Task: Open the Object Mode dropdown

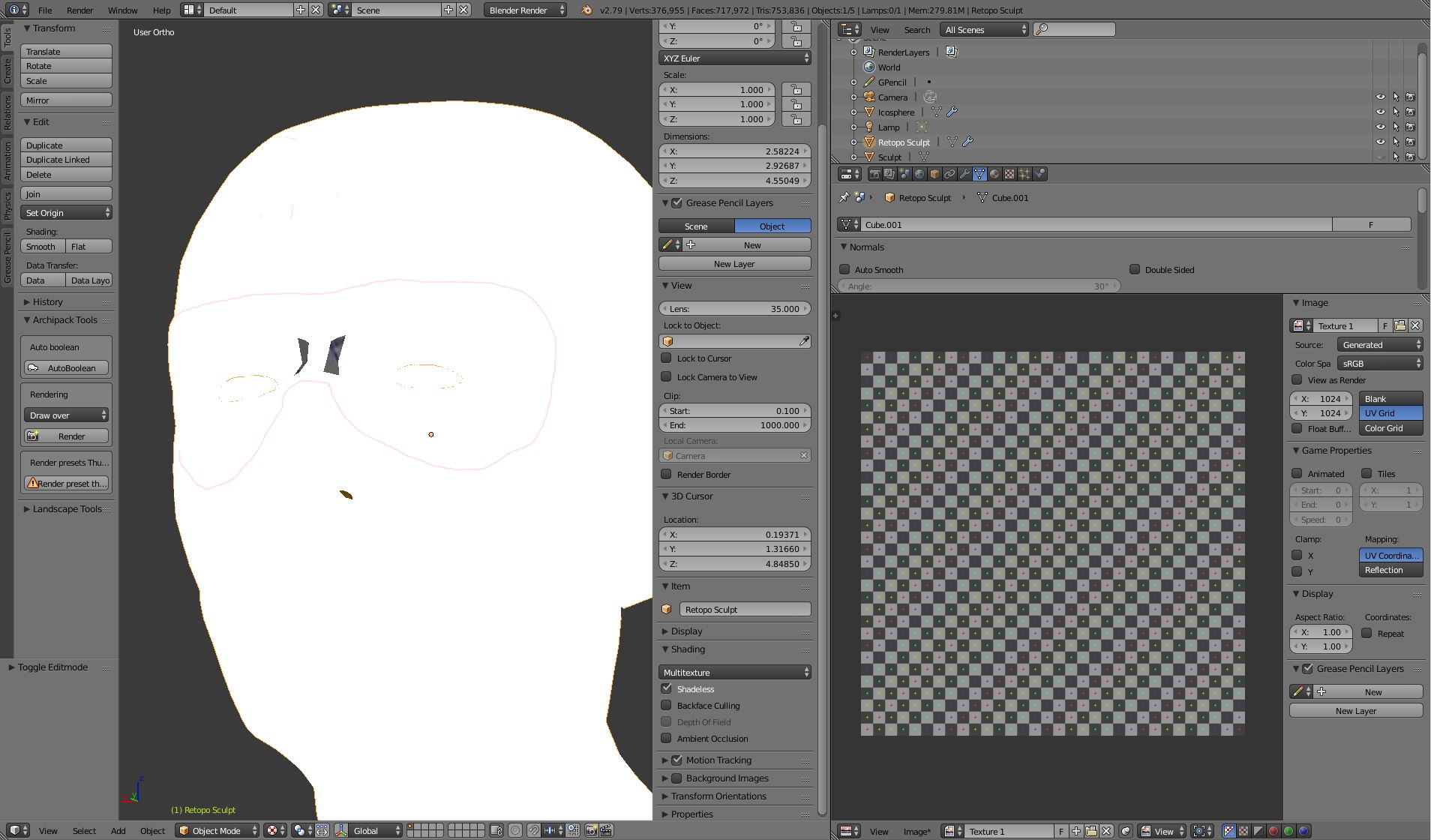Action: pos(217,830)
